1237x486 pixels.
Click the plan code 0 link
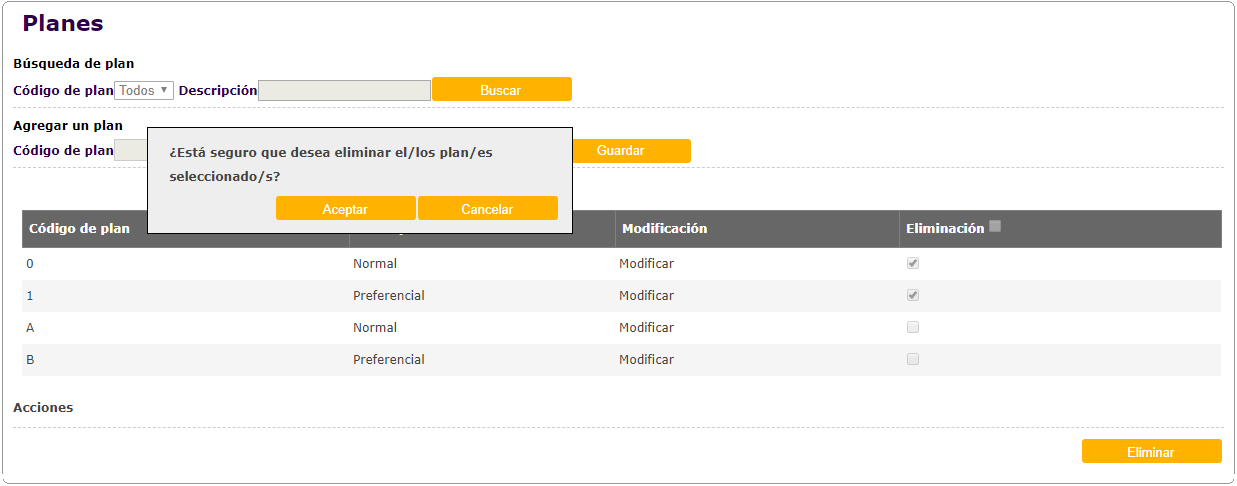tap(30, 264)
